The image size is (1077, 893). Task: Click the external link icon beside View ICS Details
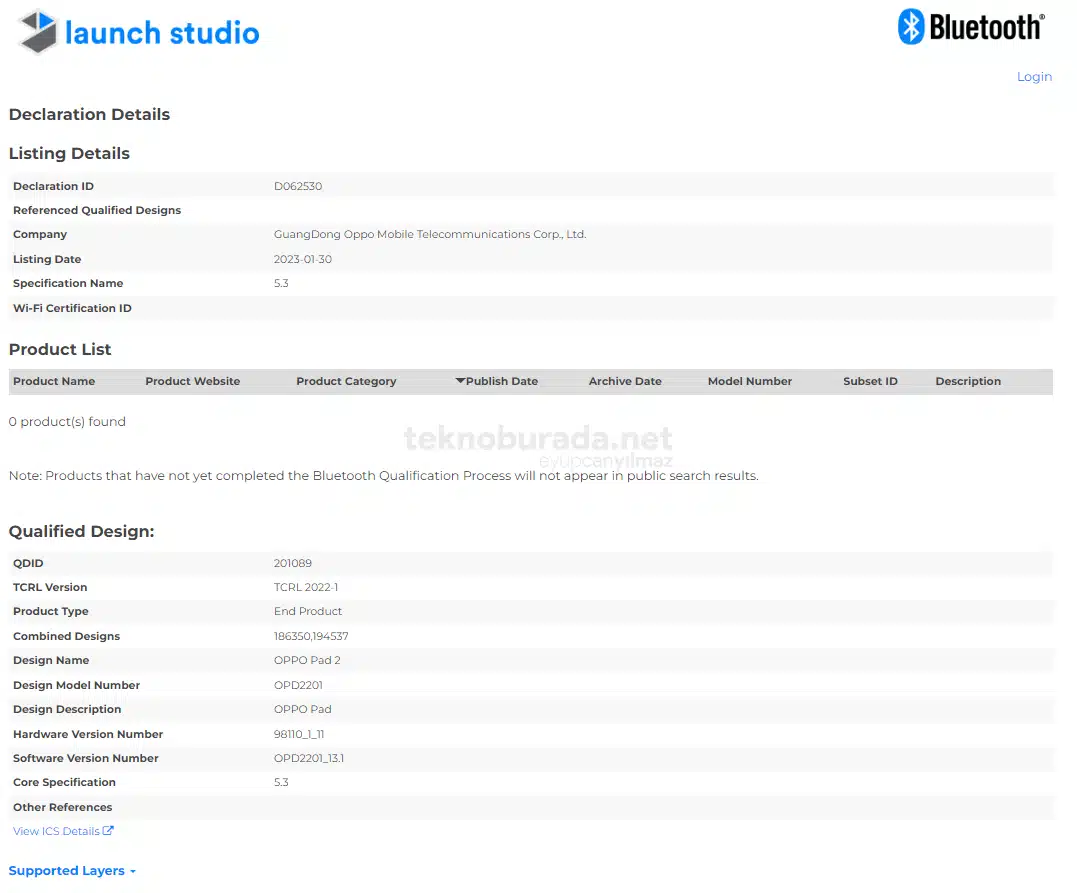click(x=108, y=831)
